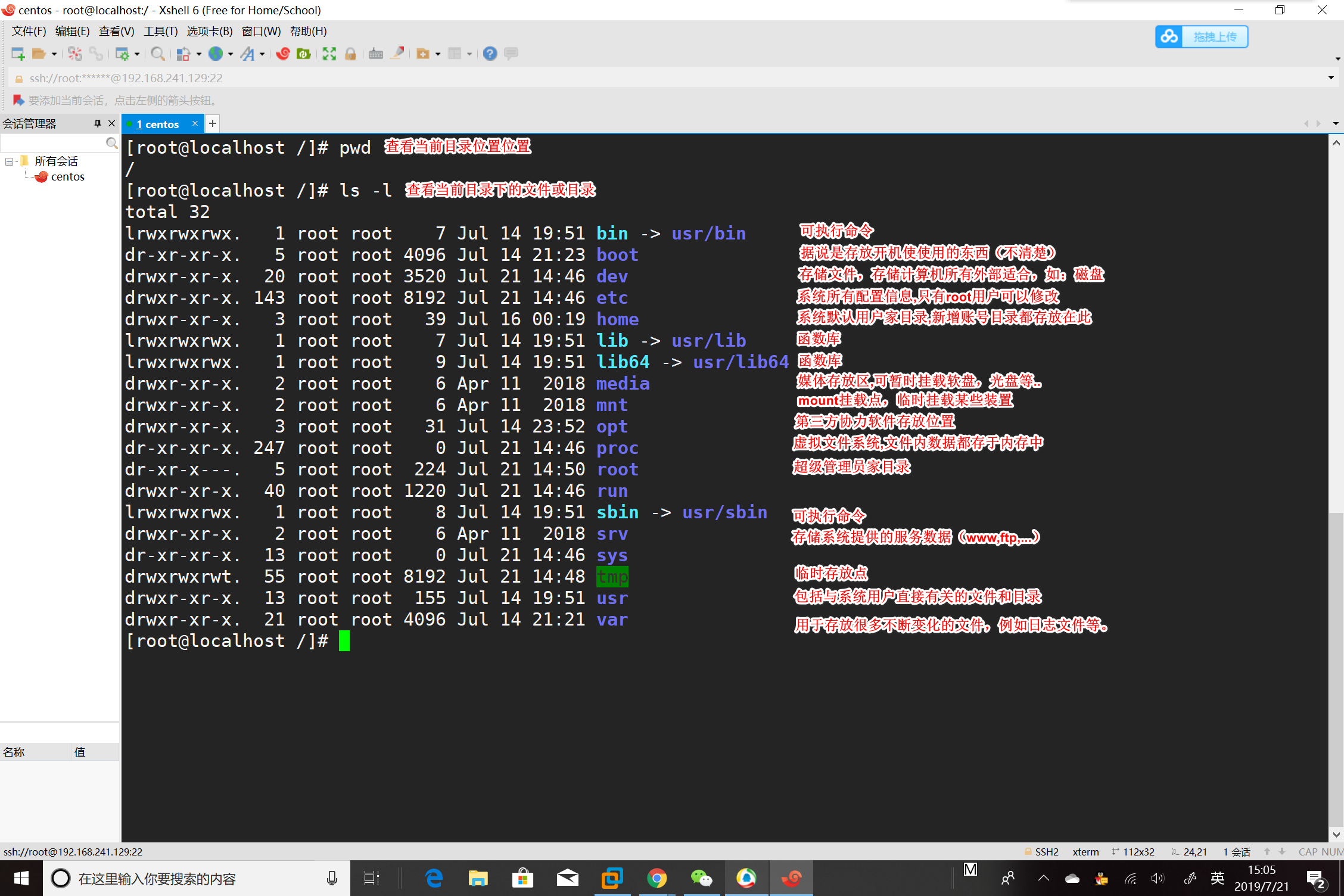Open the 工具(T) menu

coord(160,32)
